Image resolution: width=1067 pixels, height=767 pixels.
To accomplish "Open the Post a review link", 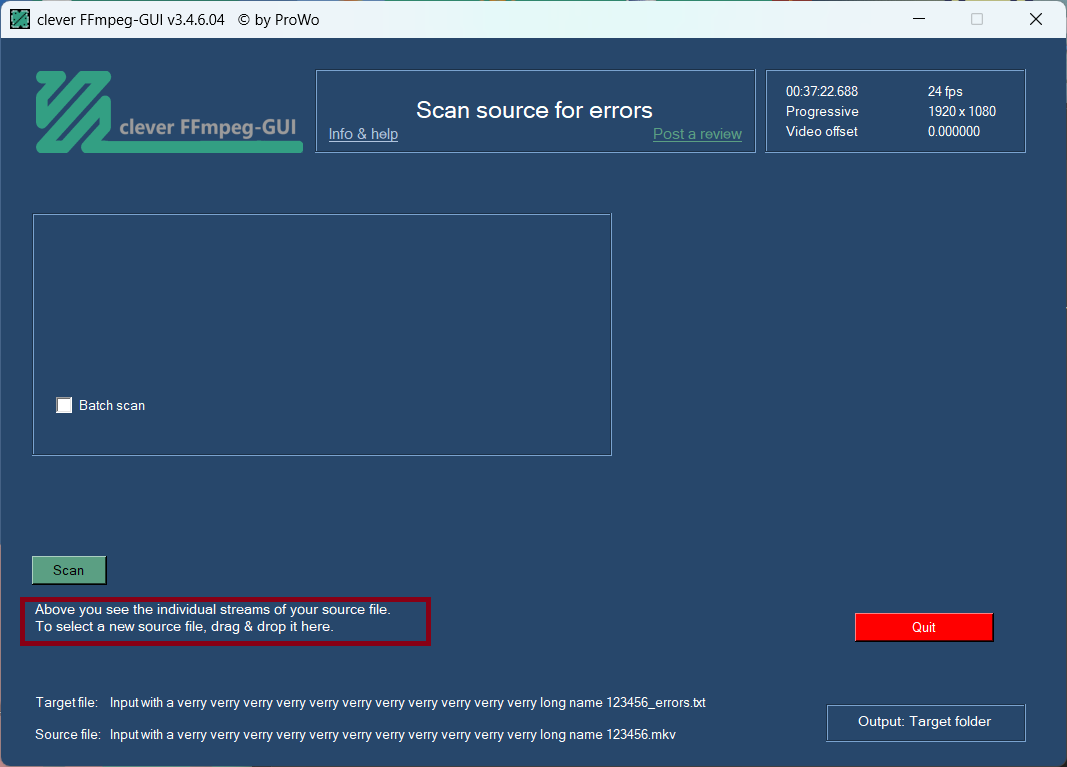I will (697, 134).
